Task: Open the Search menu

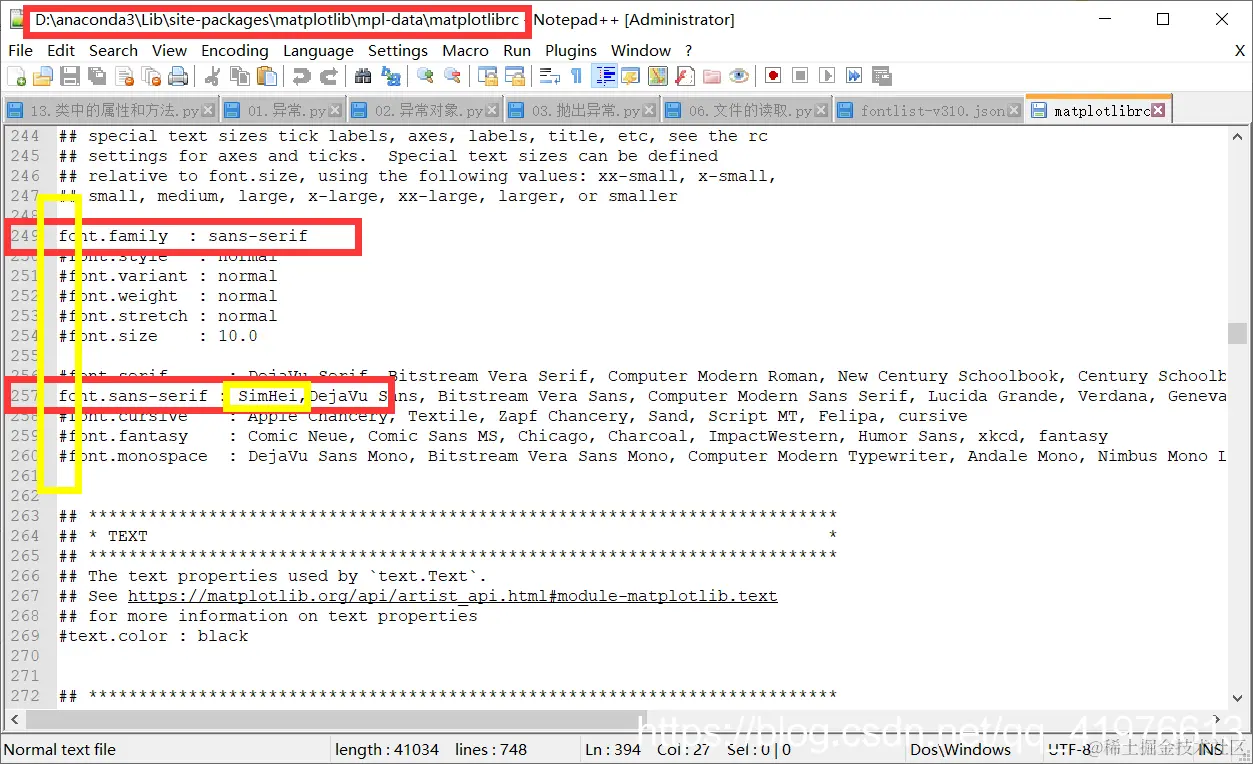Action: (x=113, y=50)
